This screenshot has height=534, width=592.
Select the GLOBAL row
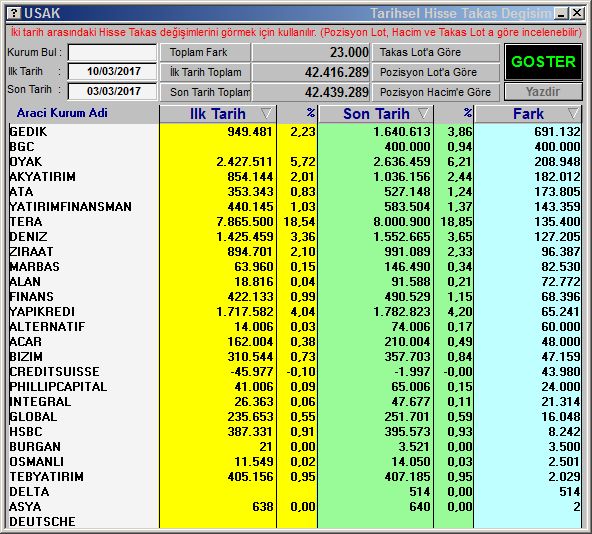click(x=295, y=417)
